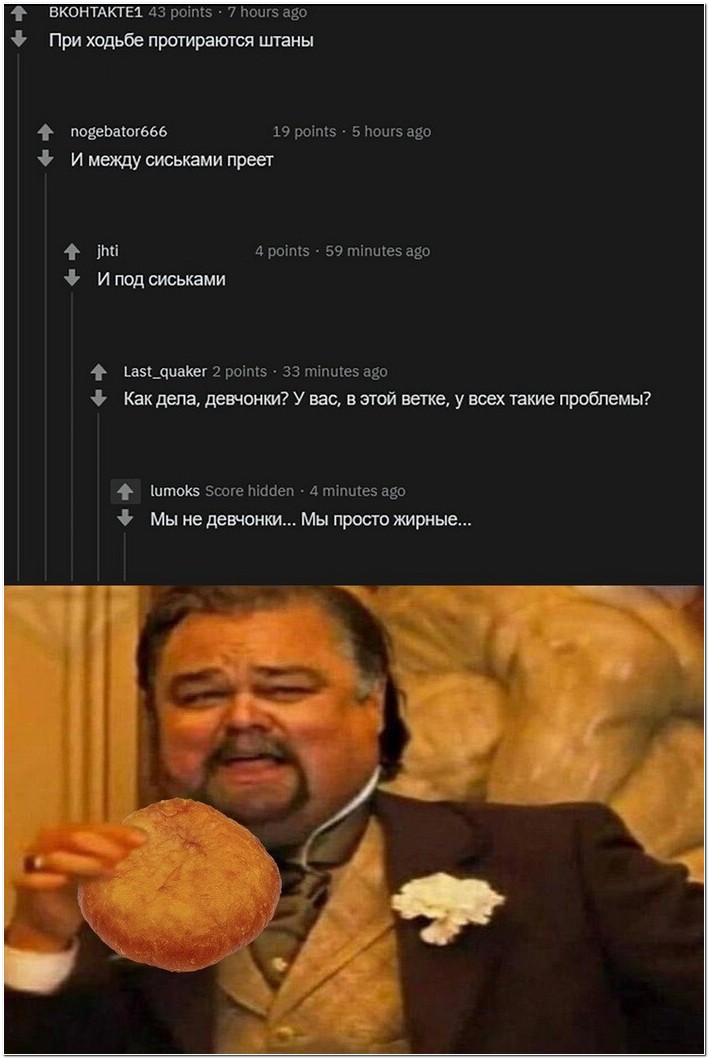Screen dimensions: 709x1059
Task: Upvote Last_quaker's comment
Action: click(x=99, y=371)
